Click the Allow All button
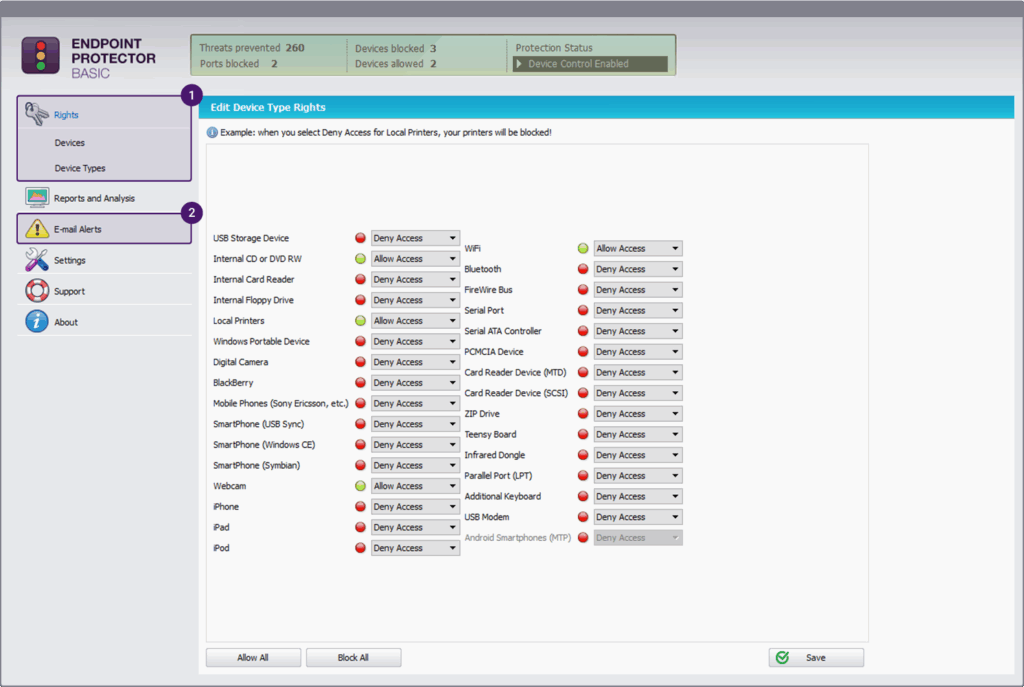Screen dimensions: 1024x687 pyautogui.click(x=253, y=657)
